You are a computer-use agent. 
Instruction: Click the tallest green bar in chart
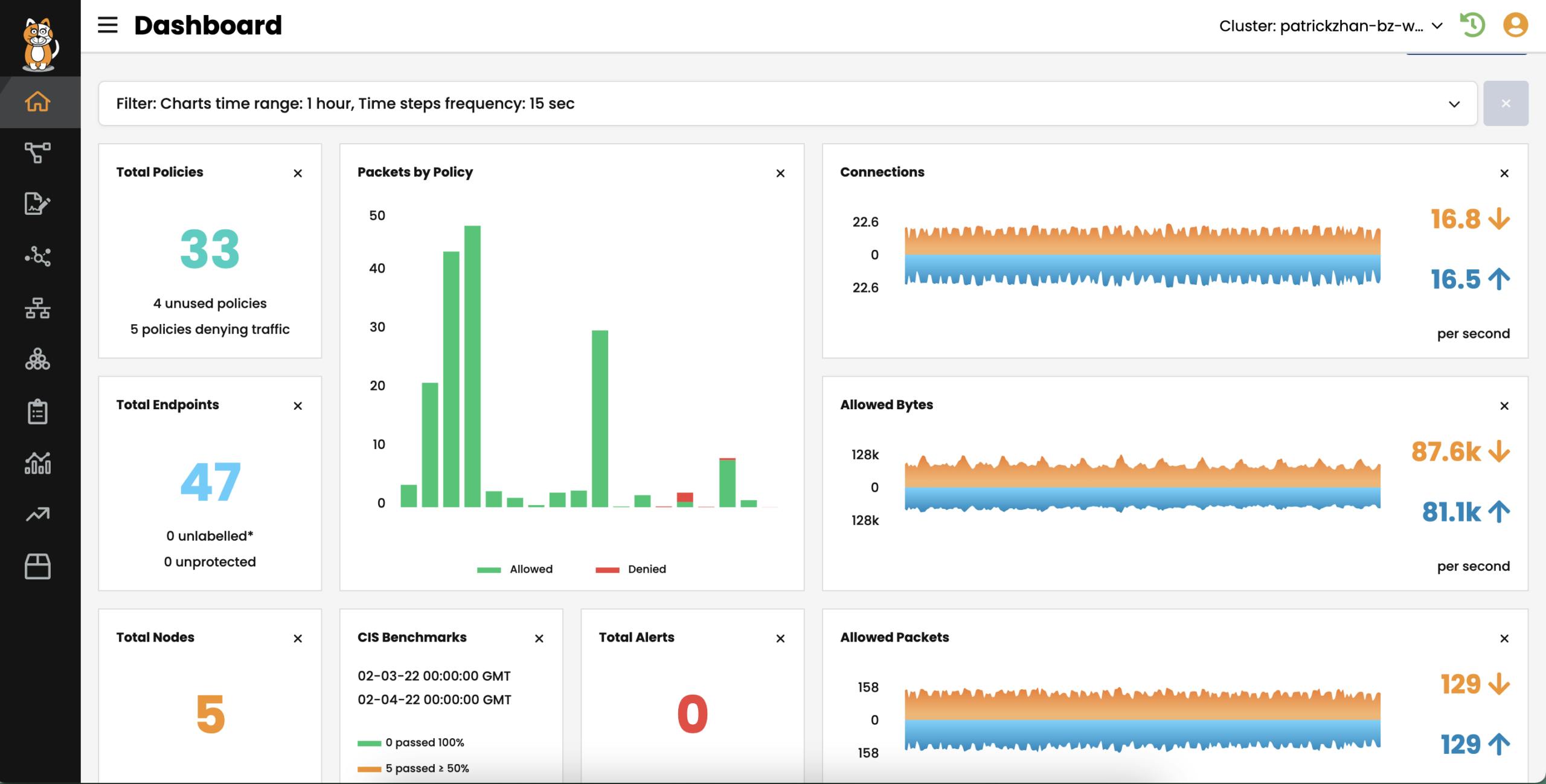pyautogui.click(x=472, y=366)
